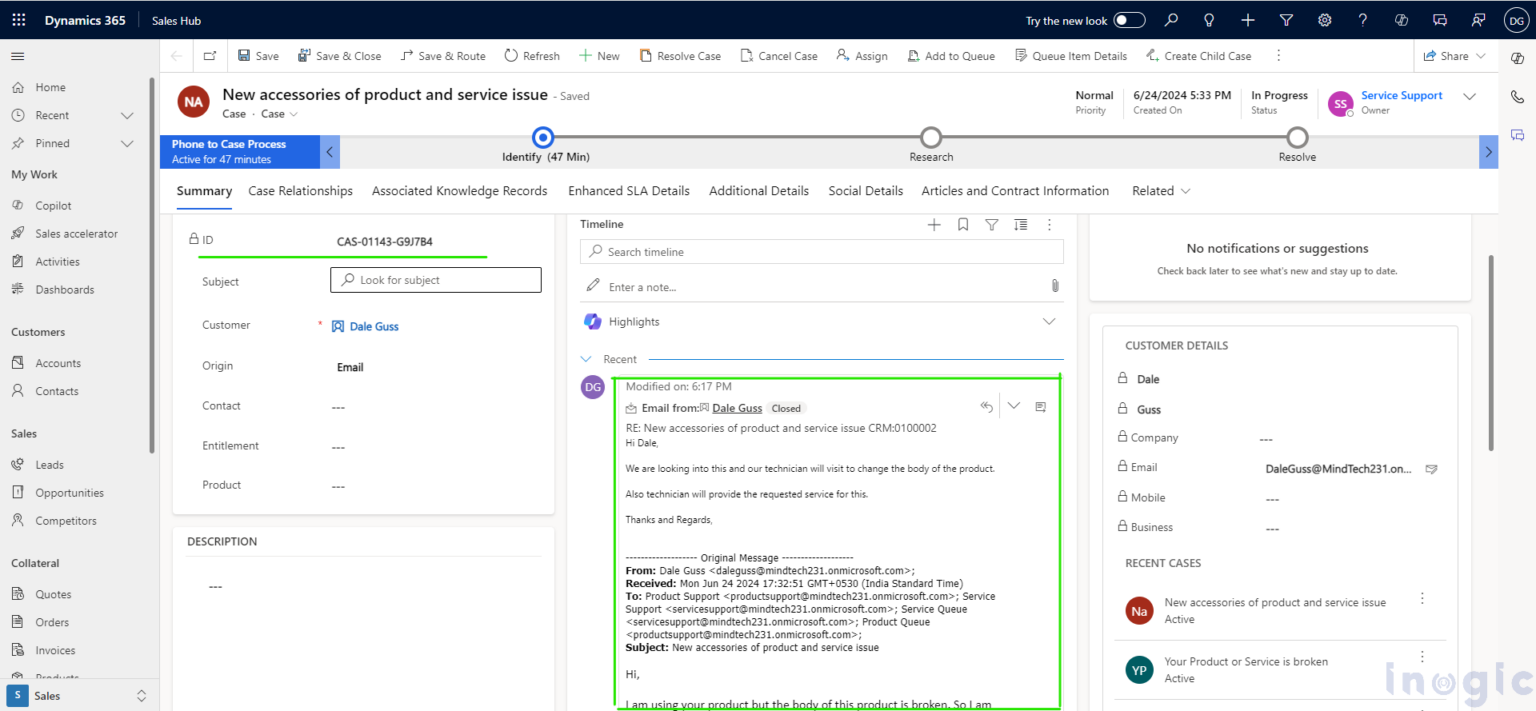Attach a file using the paperclip icon

click(x=1054, y=286)
